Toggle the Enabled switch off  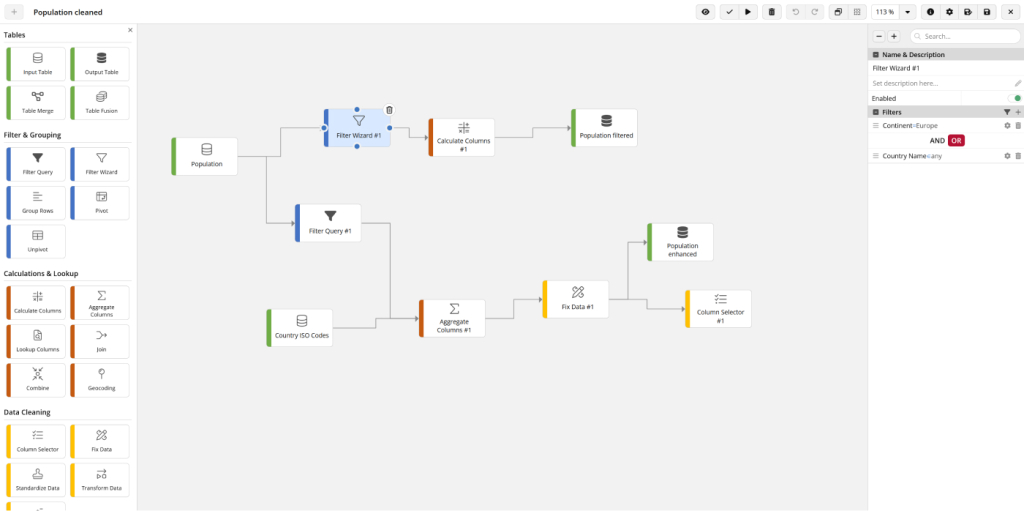[1015, 98]
